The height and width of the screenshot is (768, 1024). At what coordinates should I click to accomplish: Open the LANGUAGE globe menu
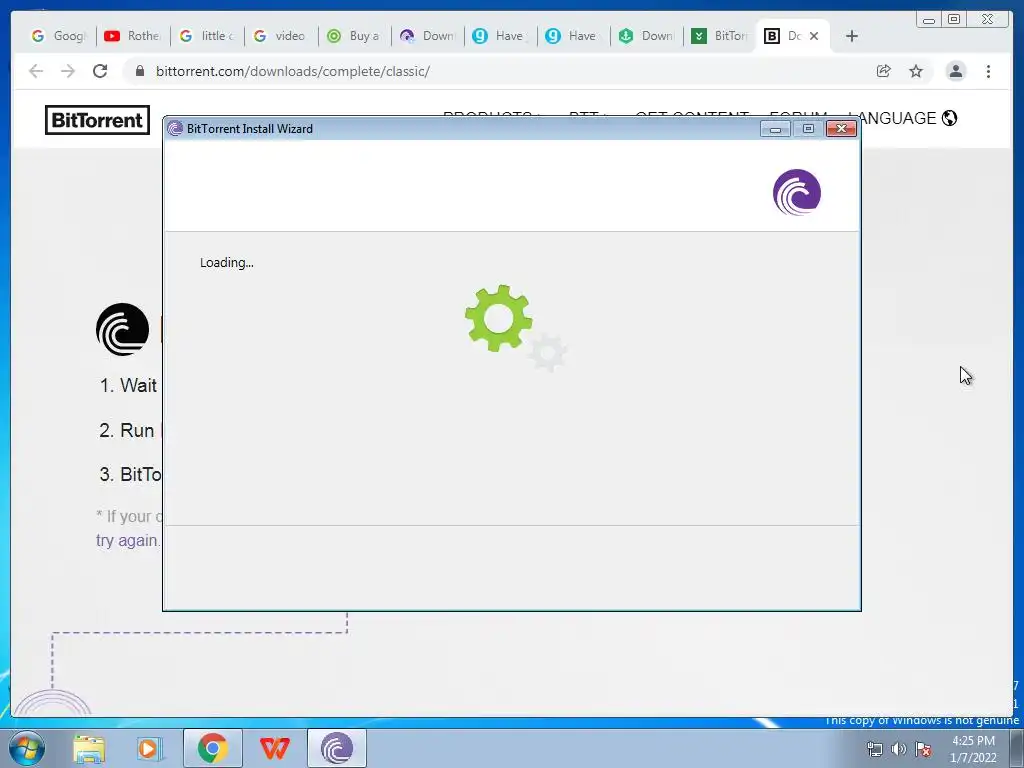[909, 118]
